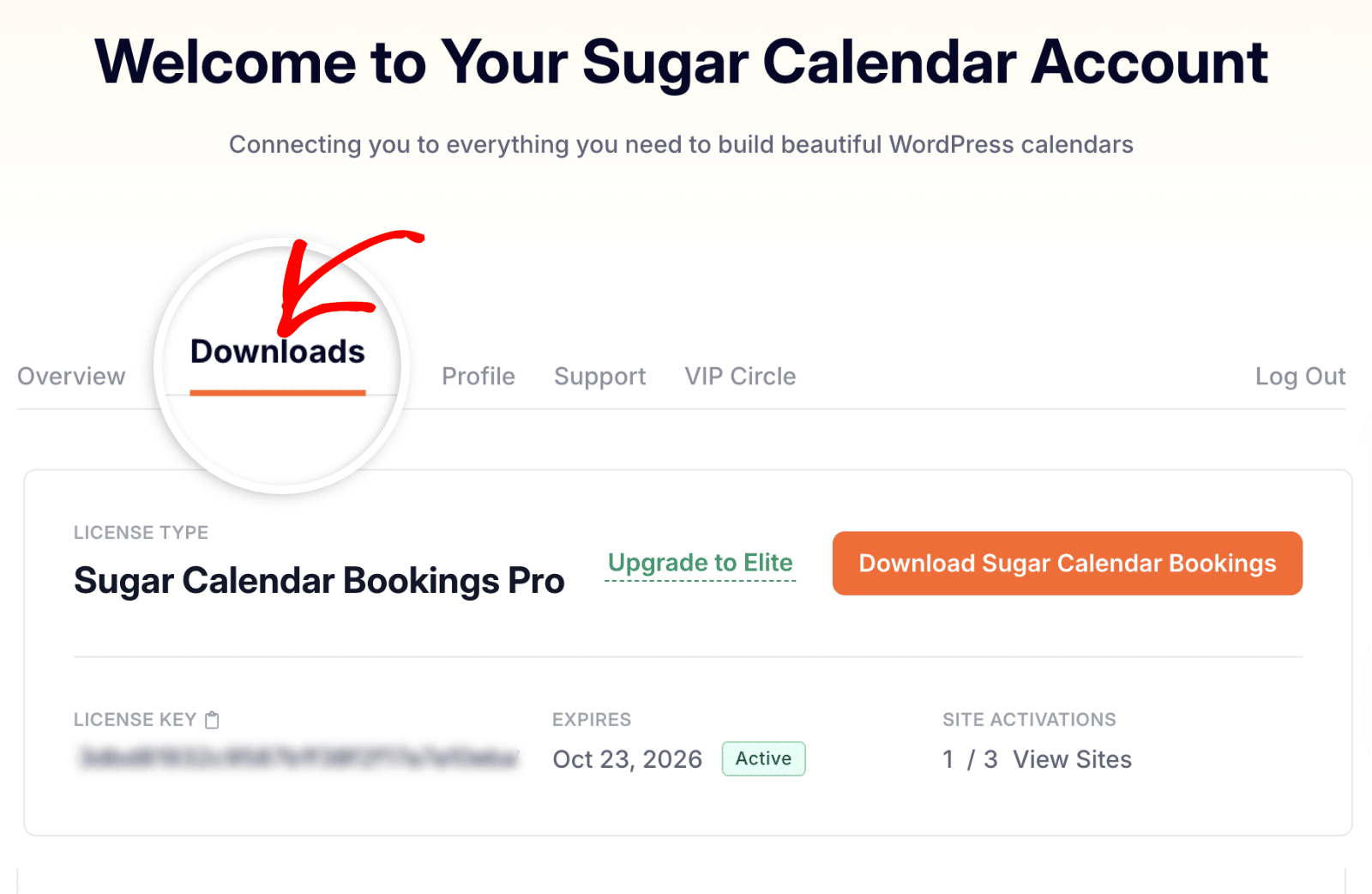Viewport: 1372px width, 894px height.
Task: Open the Overview tab
Action: (x=71, y=376)
